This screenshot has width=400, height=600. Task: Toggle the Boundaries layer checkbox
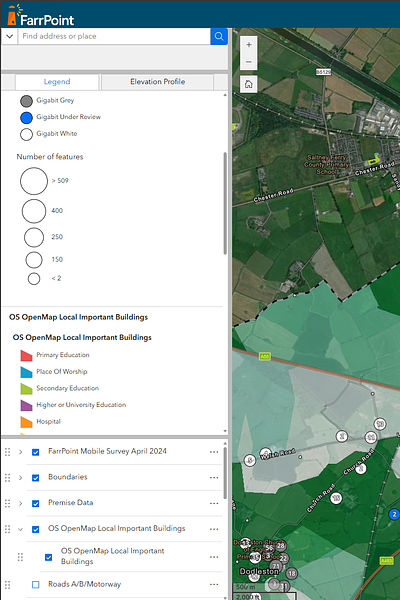pos(36,478)
